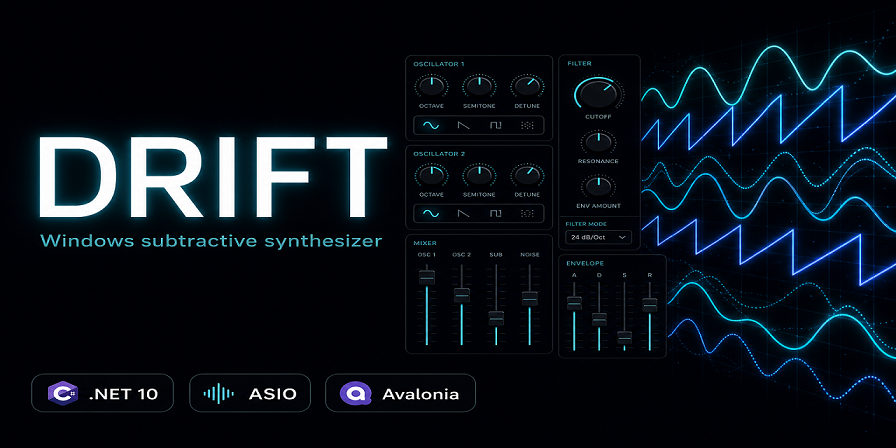
Task: Click the envelope Attack (A) fader handle
Action: (x=574, y=303)
